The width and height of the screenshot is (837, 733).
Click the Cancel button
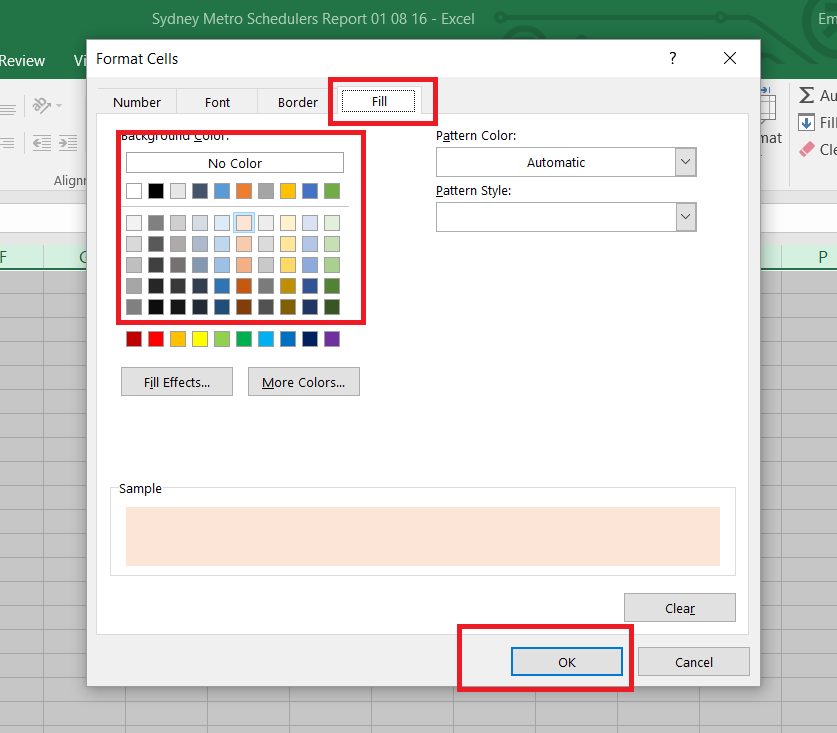coord(693,661)
